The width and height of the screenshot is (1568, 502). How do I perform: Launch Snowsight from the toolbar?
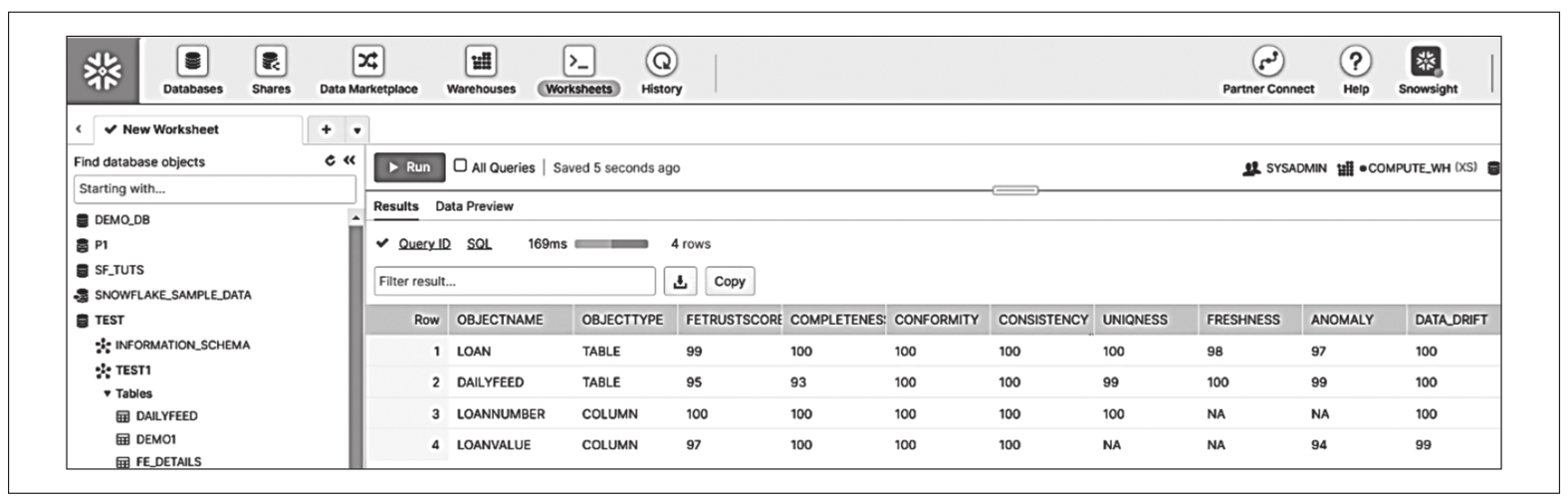(x=1427, y=63)
